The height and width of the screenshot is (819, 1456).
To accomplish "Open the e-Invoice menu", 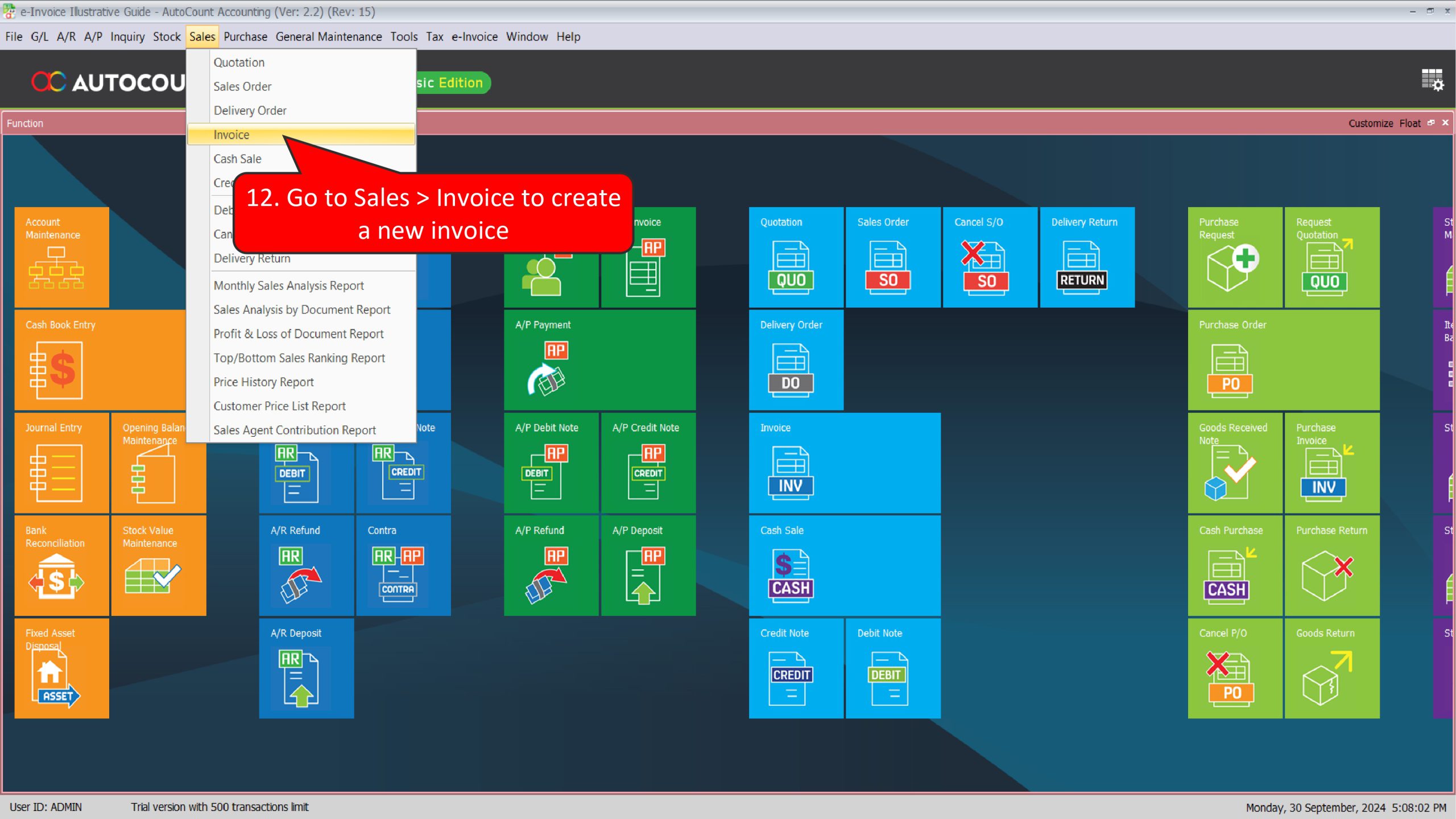I will pyautogui.click(x=474, y=36).
